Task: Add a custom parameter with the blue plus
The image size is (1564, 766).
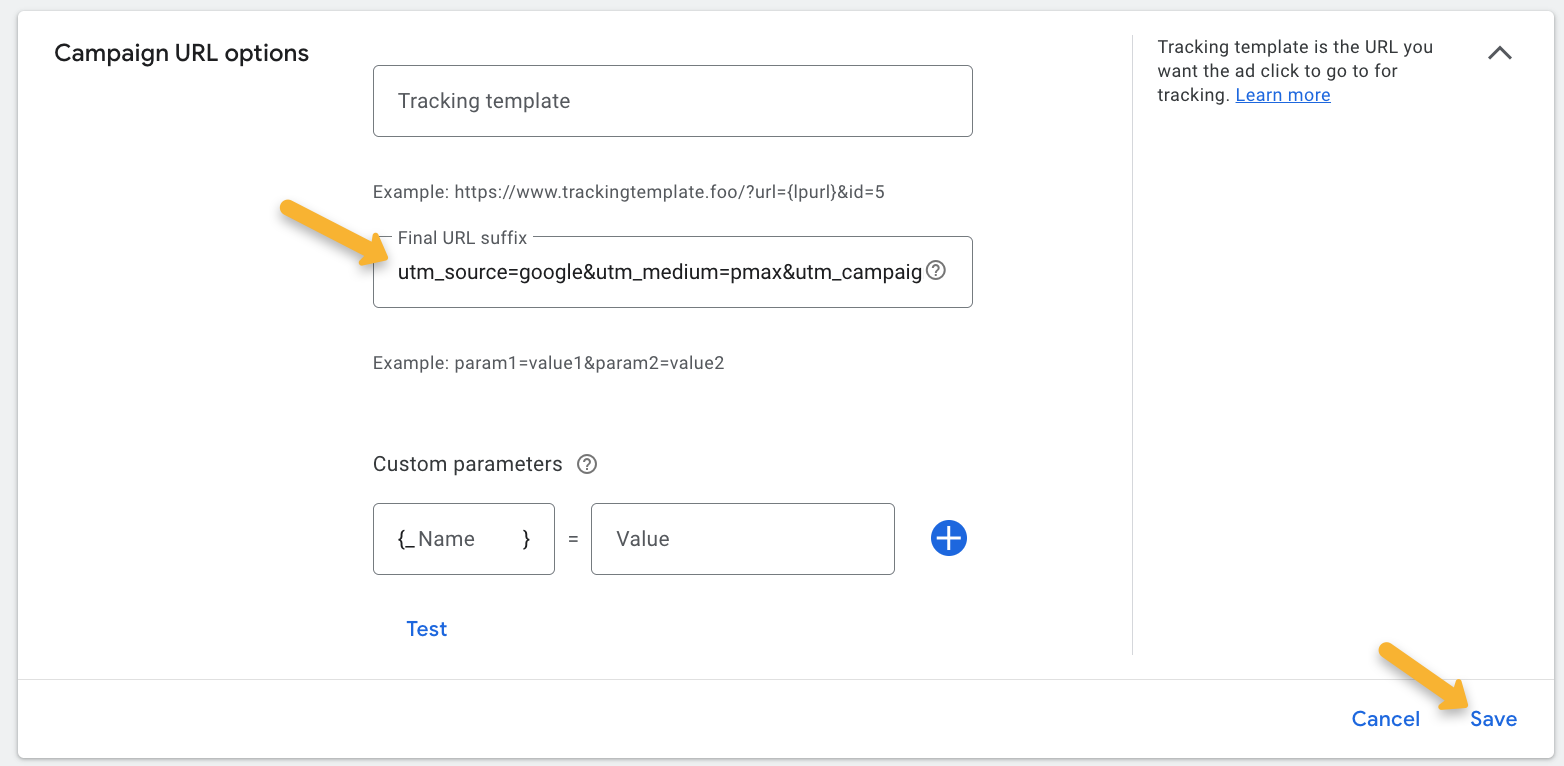Action: (948, 539)
